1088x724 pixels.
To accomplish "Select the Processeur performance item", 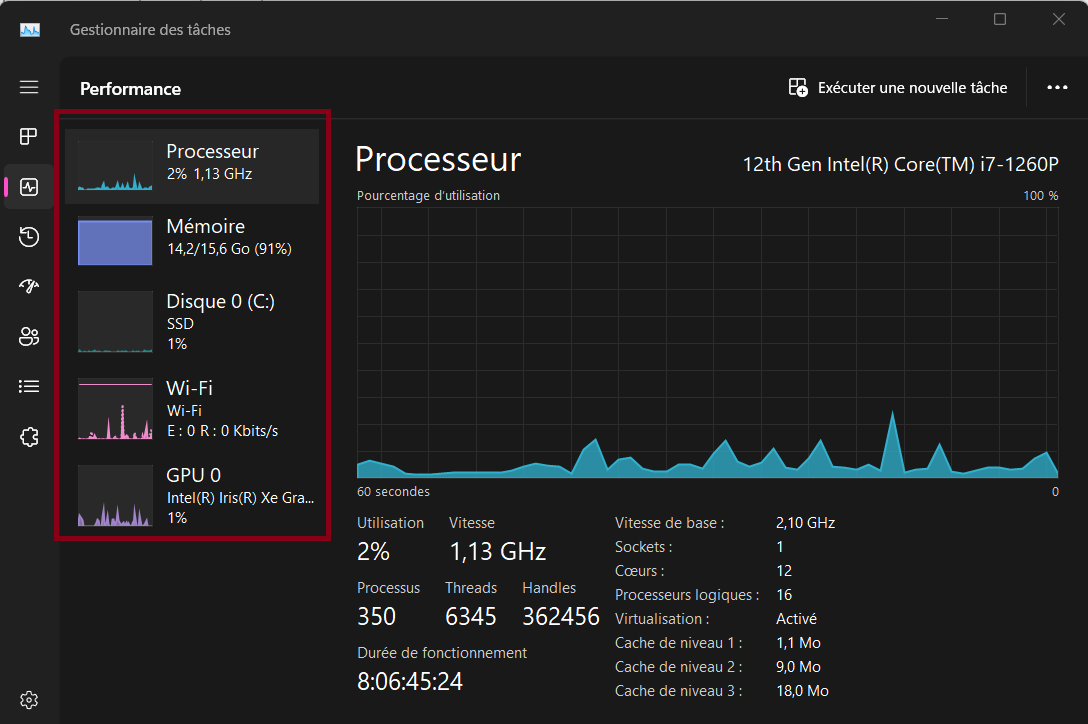I will coord(192,166).
